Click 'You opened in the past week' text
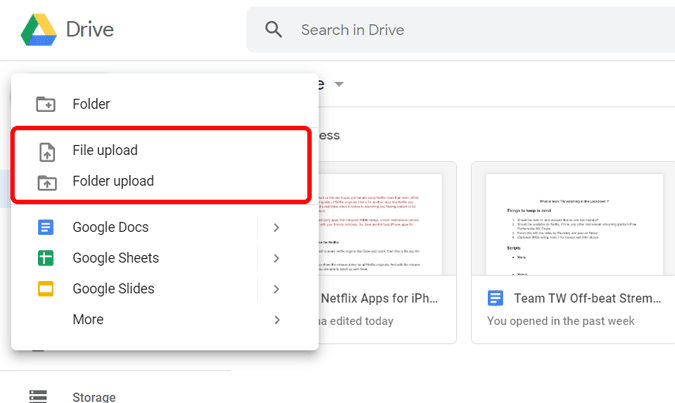675x403 pixels. click(561, 321)
